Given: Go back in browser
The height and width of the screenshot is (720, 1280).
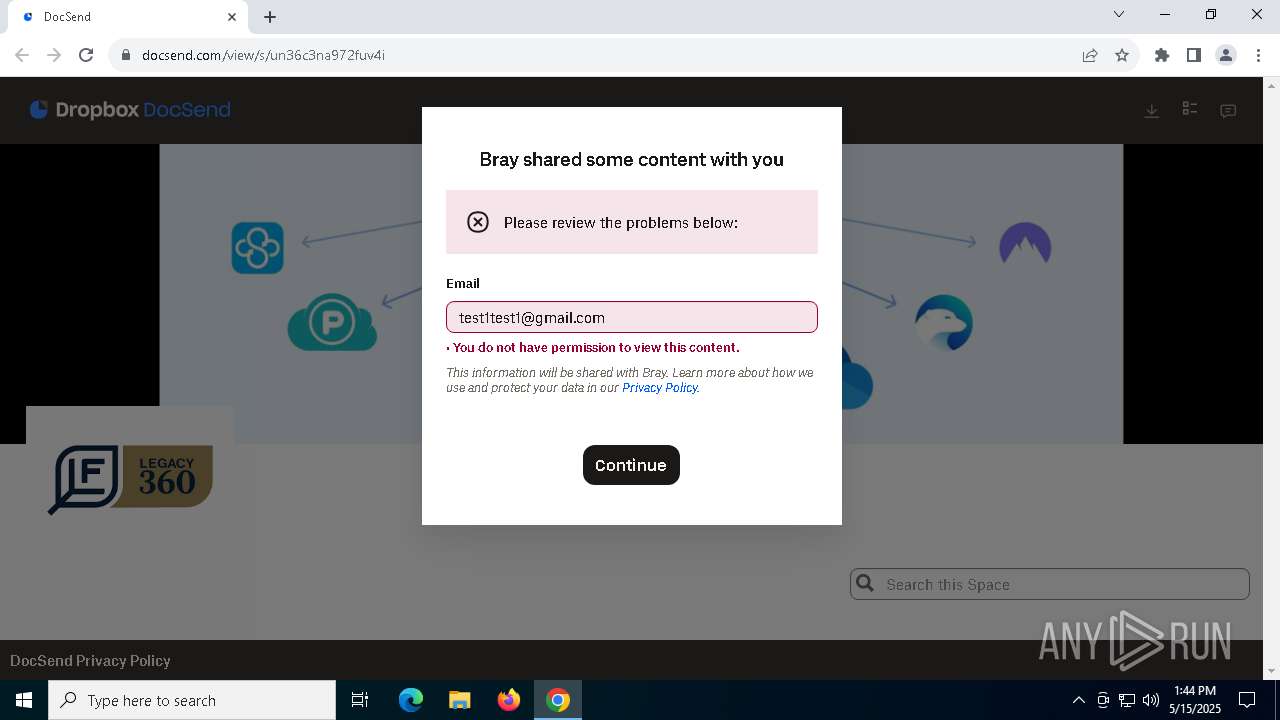Looking at the screenshot, I should 22,55.
